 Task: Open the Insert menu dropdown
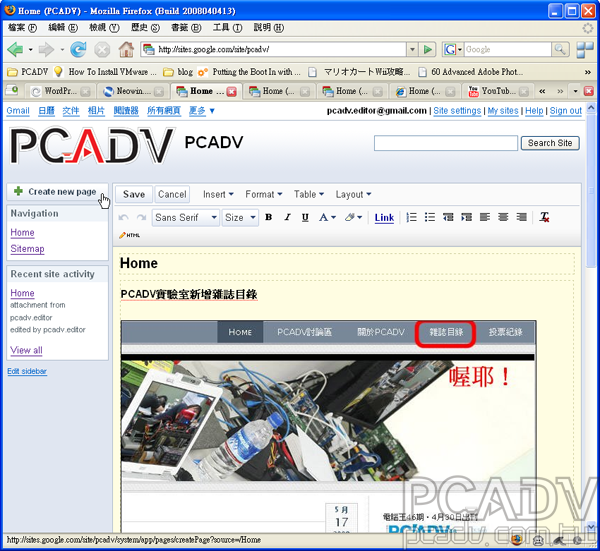218,194
